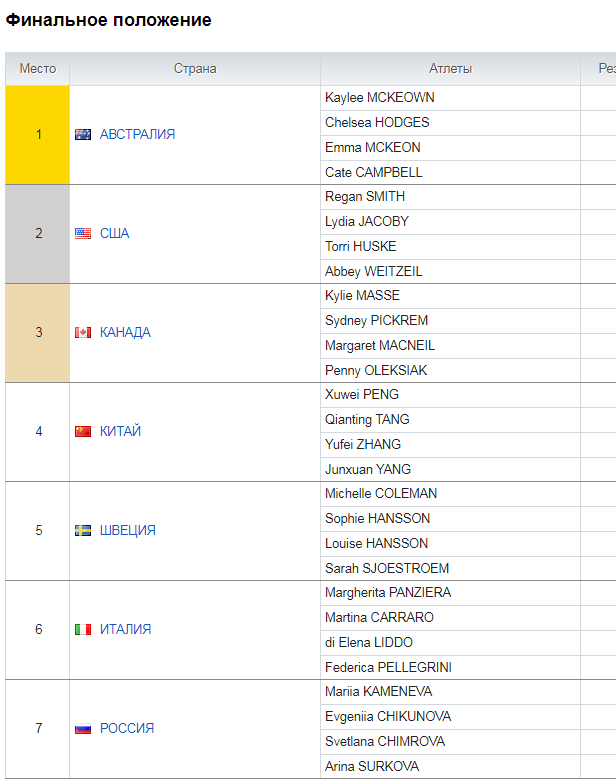The image size is (616, 779).
Task: Click the Страна column header
Action: pos(195,69)
